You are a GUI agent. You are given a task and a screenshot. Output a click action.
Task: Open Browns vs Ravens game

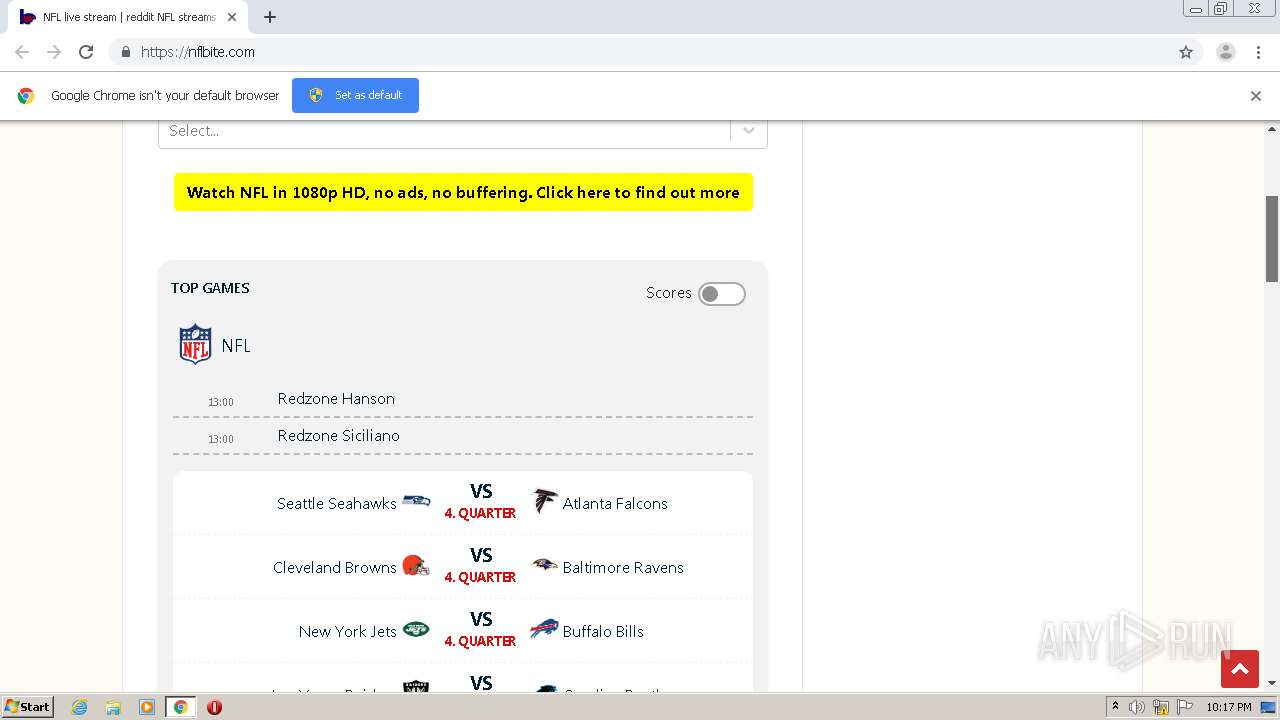463,567
